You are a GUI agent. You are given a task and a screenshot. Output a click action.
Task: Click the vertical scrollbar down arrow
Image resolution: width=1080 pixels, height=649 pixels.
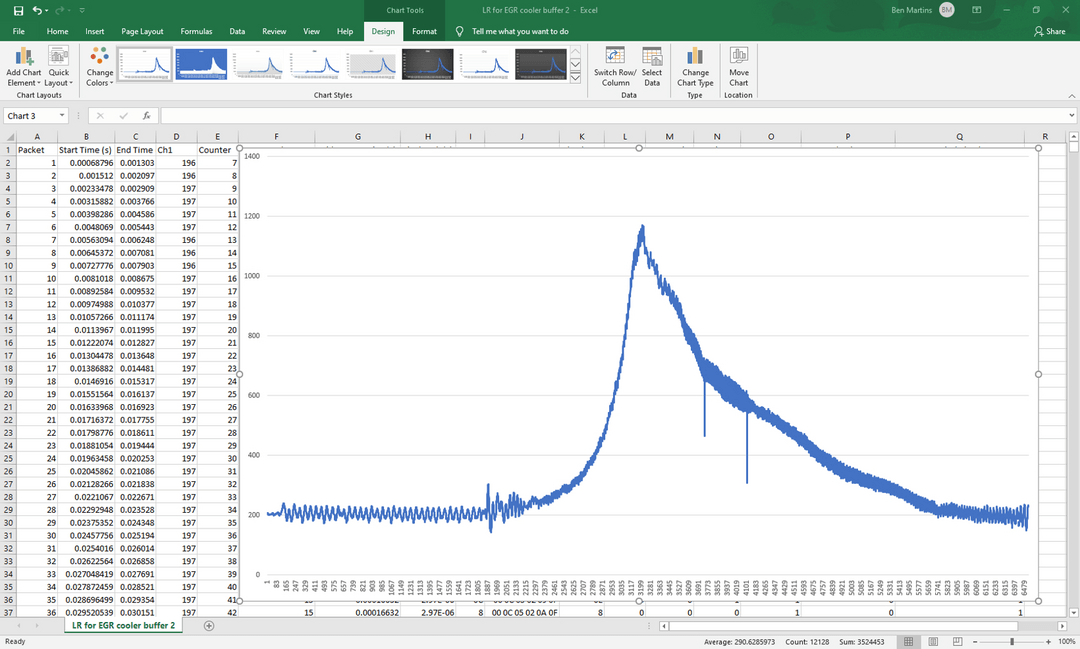pyautogui.click(x=1074, y=612)
